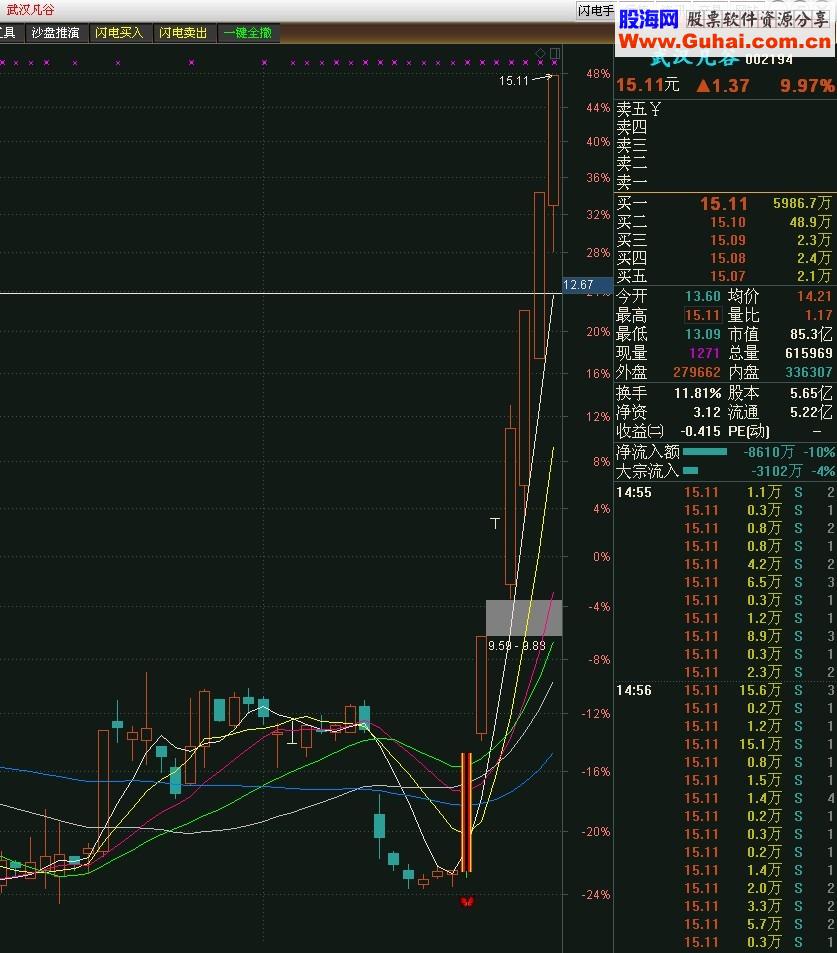Select the highlighted orange-yellow candle
Screen dimensions: 837x953
(x=466, y=812)
